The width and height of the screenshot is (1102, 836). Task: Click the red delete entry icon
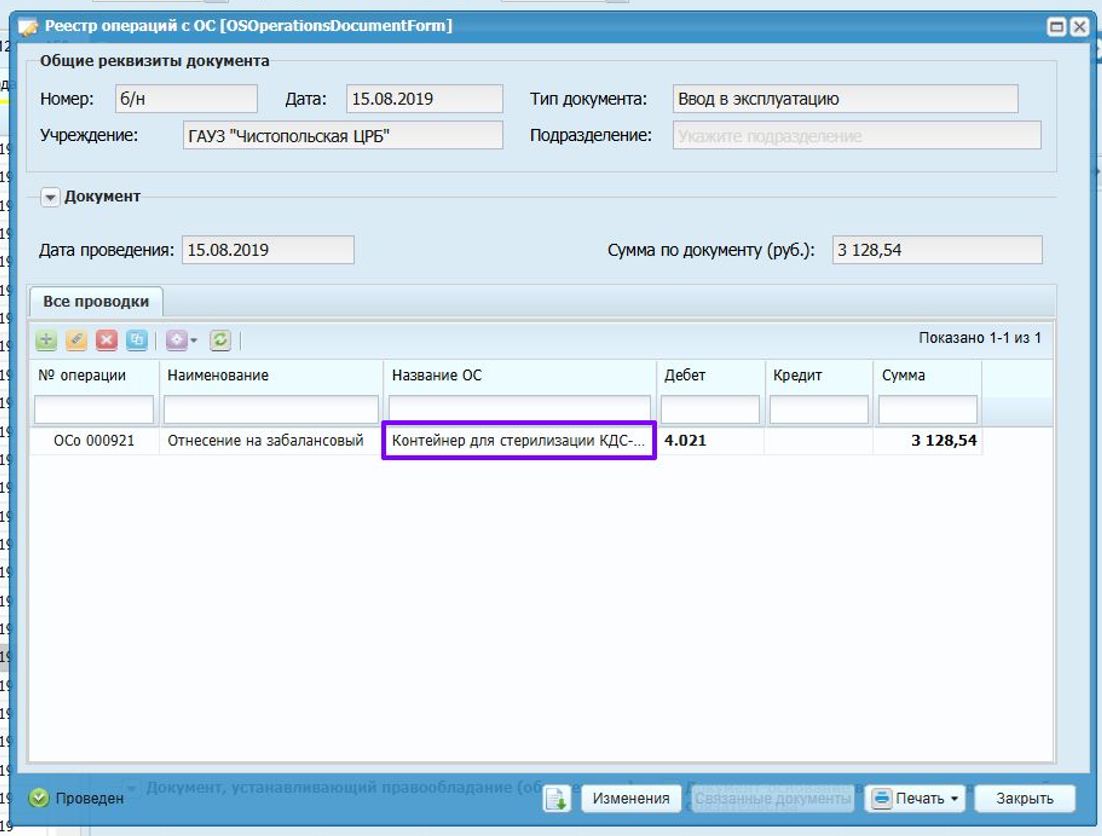pos(106,341)
